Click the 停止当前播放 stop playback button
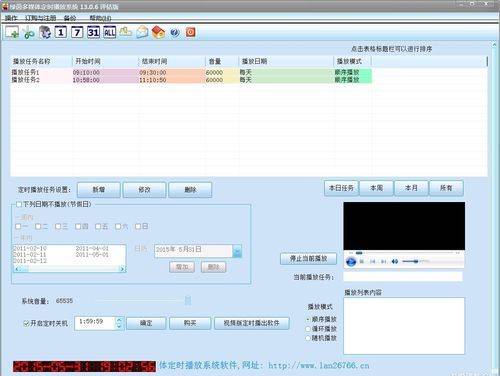Image resolution: width=500 pixels, height=376 pixels. [309, 258]
